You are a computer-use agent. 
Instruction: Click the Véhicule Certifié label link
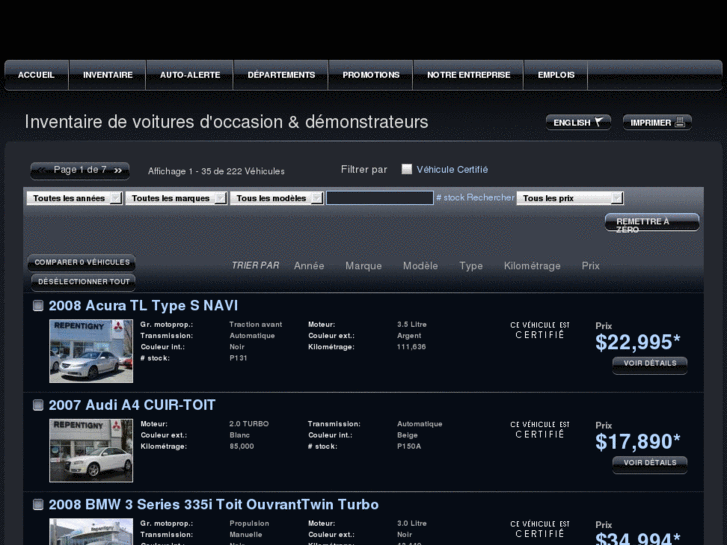click(x=452, y=170)
